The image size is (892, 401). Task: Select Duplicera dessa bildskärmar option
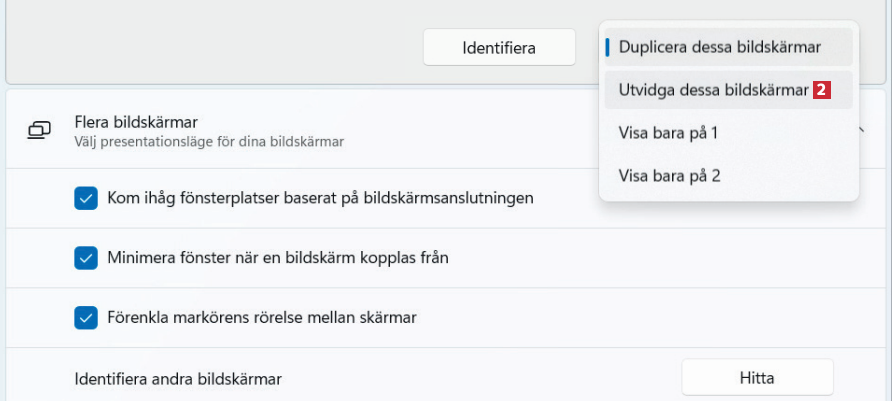720,47
